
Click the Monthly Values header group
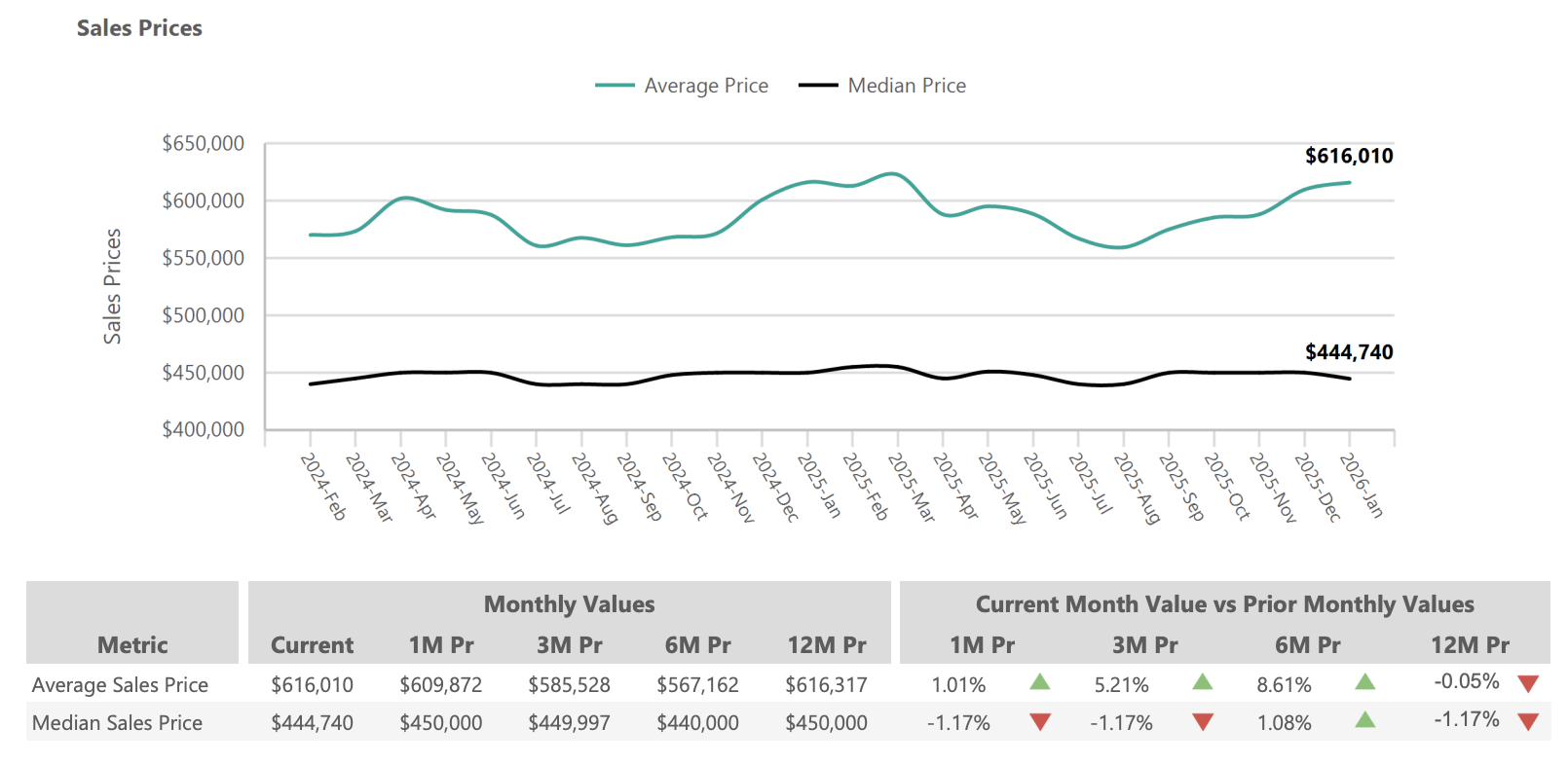tap(569, 604)
